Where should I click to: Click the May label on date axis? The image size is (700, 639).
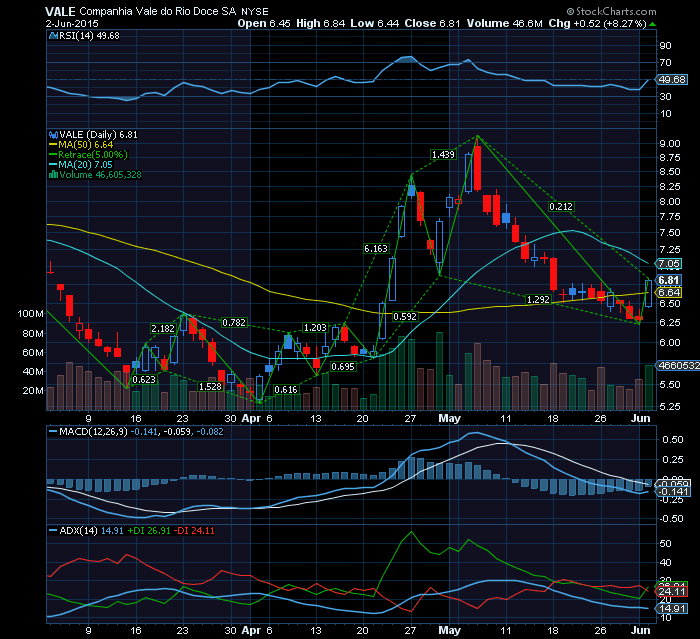(446, 420)
